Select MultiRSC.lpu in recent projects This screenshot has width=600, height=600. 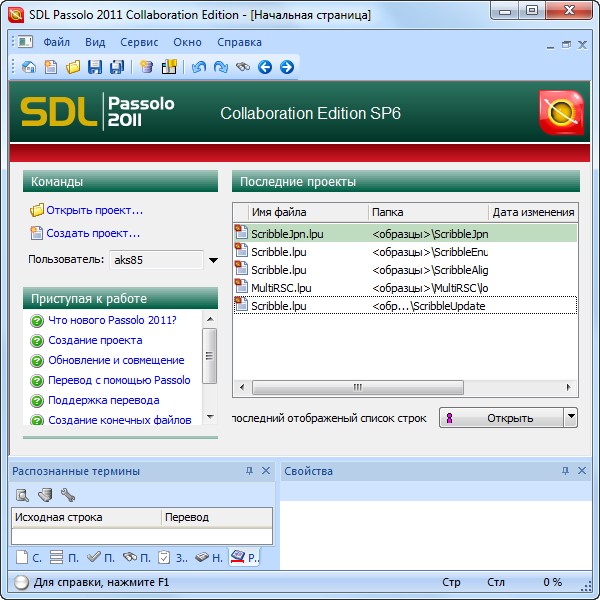pyautogui.click(x=281, y=288)
